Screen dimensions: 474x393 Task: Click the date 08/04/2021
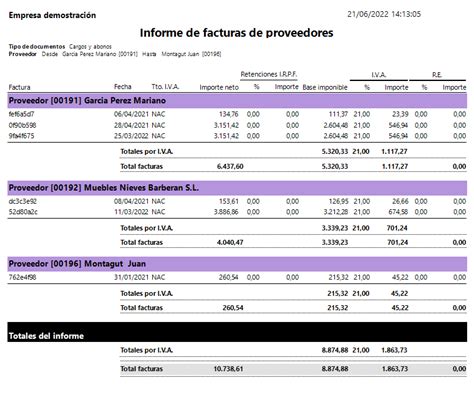point(131,201)
